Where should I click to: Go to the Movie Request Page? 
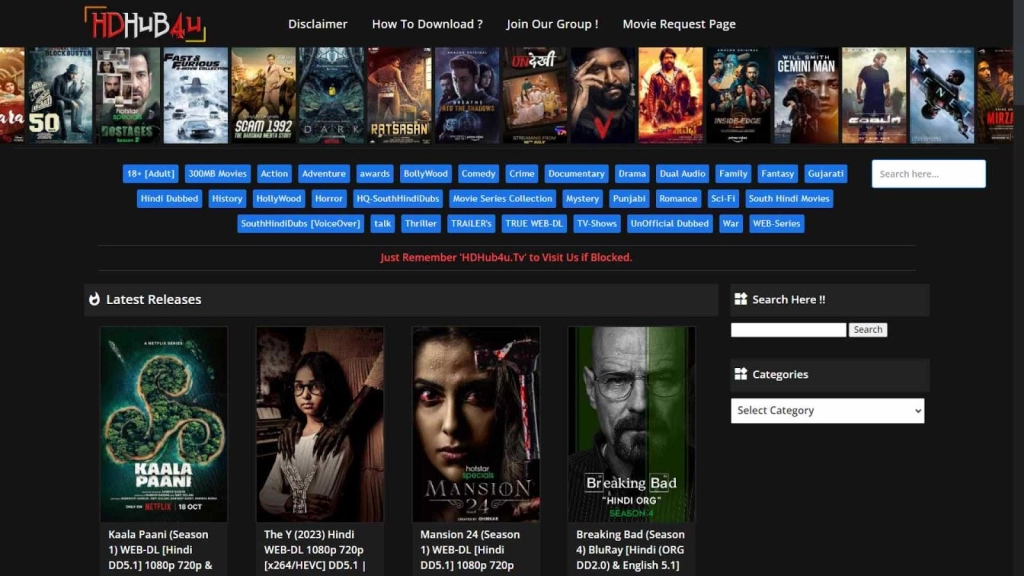679,24
